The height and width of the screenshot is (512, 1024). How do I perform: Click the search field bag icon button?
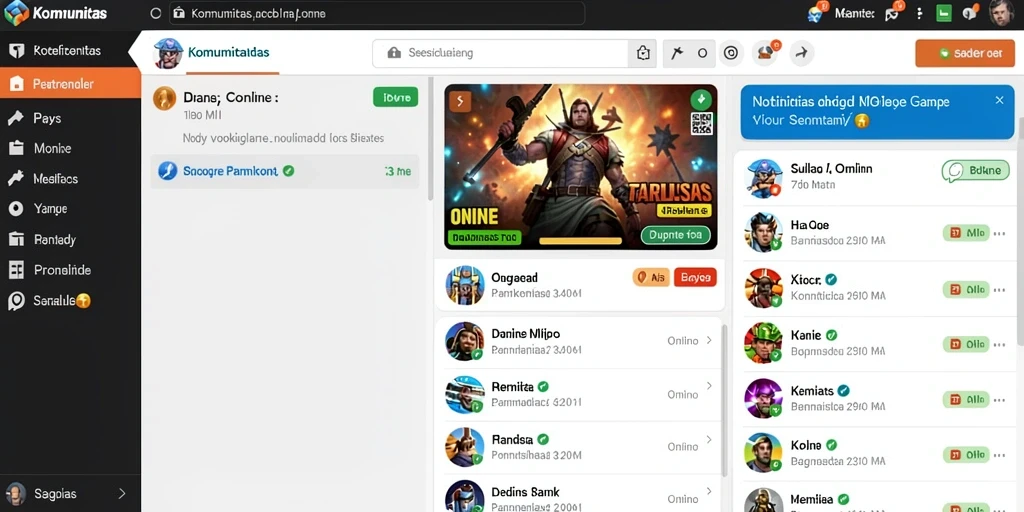pyautogui.click(x=643, y=53)
